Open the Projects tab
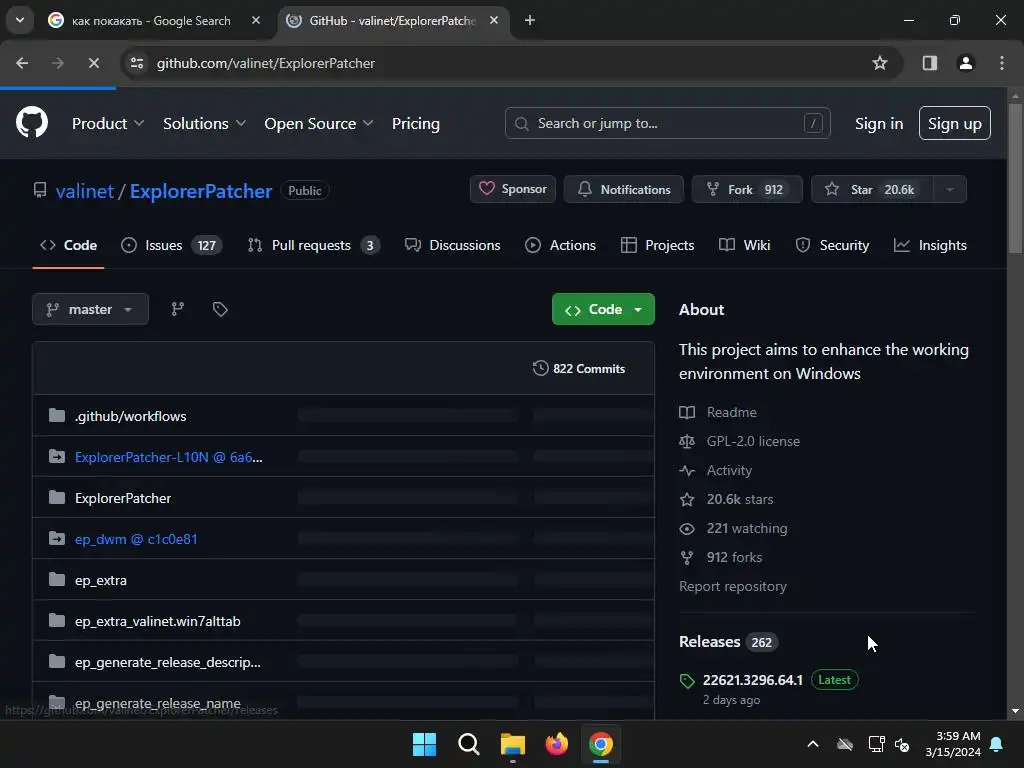1024x768 pixels. pyautogui.click(x=657, y=245)
